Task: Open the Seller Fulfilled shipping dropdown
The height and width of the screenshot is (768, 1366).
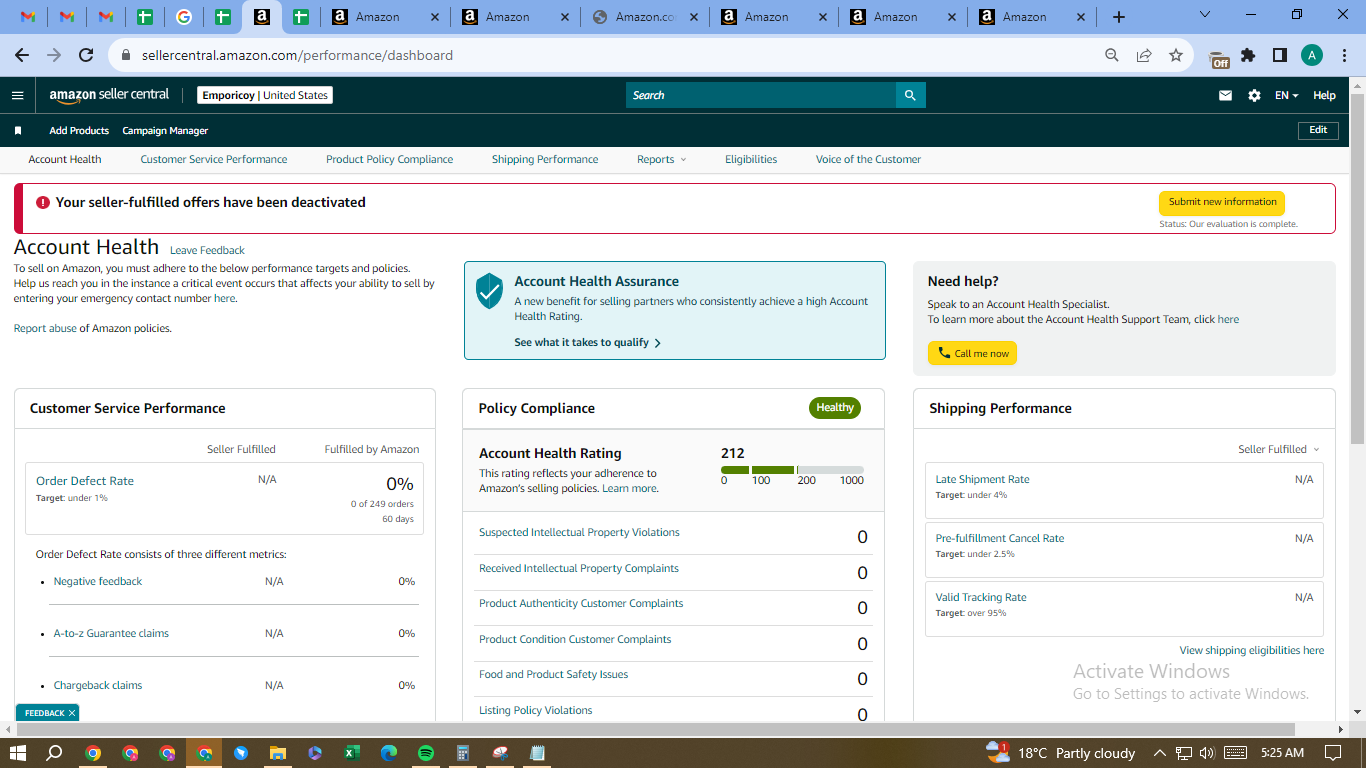Action: click(1279, 449)
